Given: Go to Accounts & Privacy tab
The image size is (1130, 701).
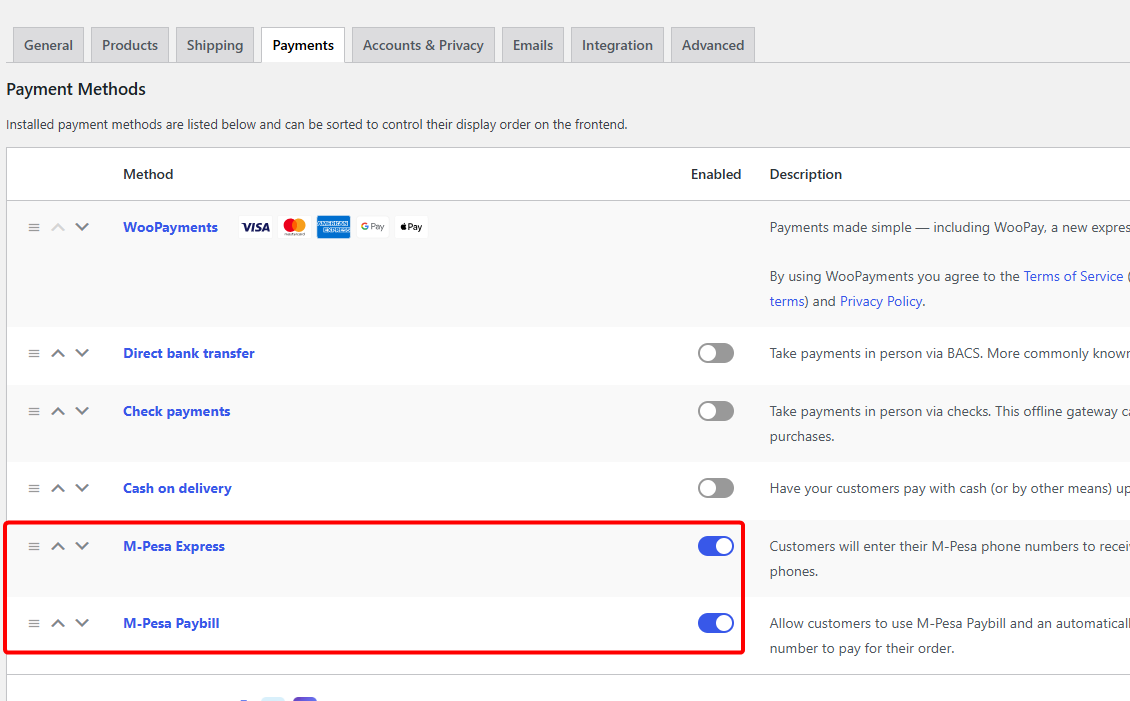Looking at the screenshot, I should pos(423,45).
